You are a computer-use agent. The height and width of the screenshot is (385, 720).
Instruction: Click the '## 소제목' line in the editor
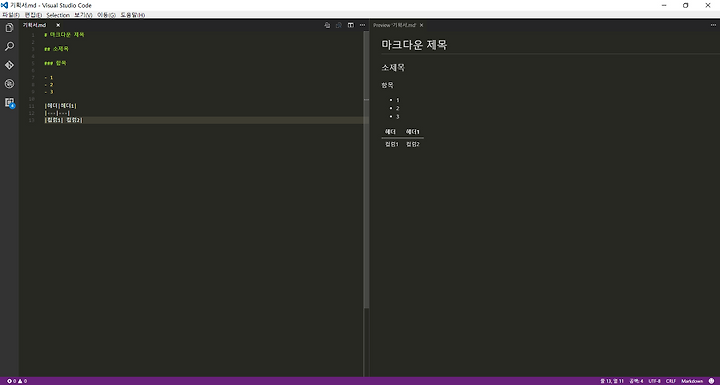(x=56, y=49)
